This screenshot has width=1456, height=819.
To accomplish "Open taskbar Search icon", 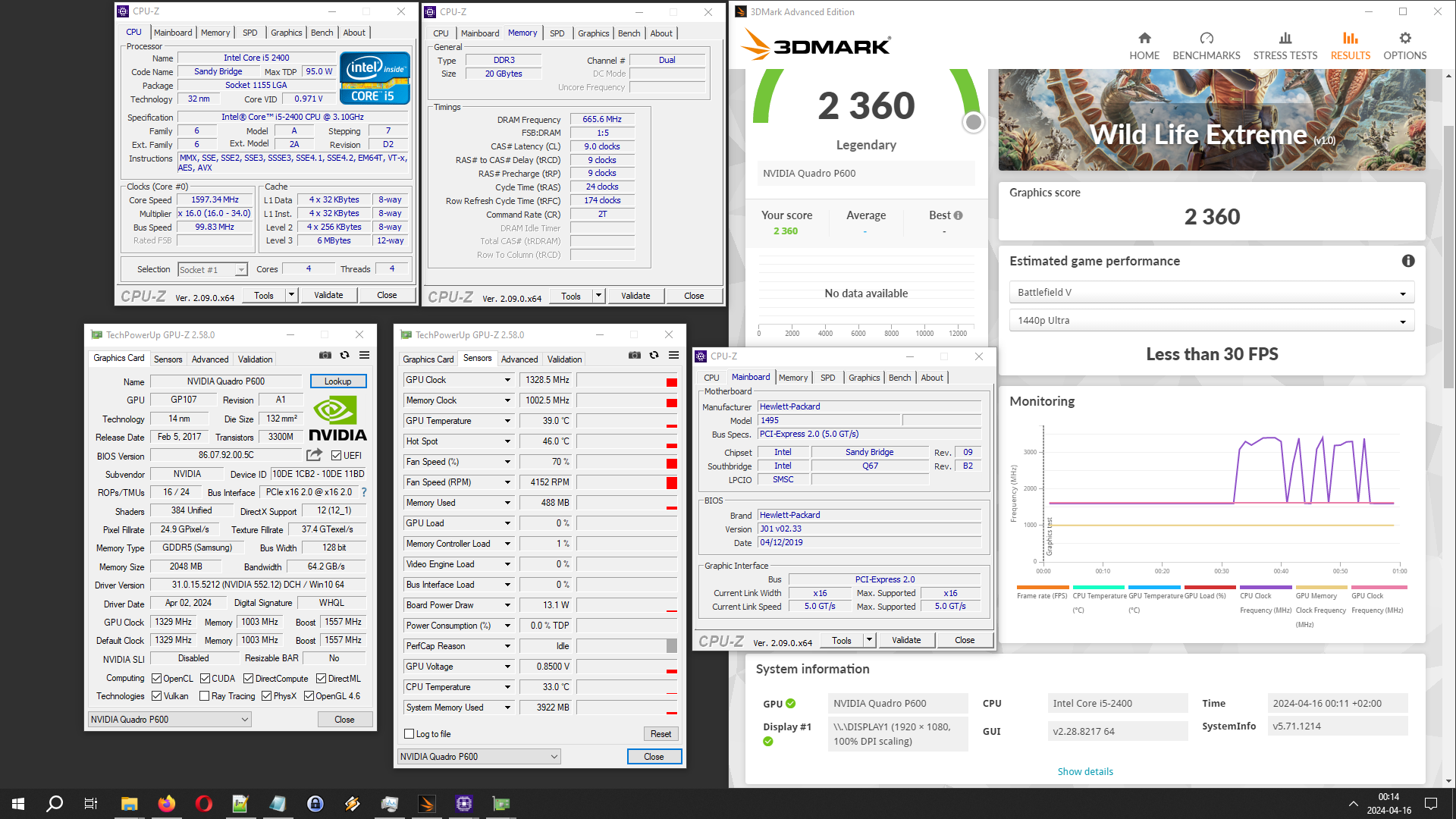I will click(x=55, y=804).
